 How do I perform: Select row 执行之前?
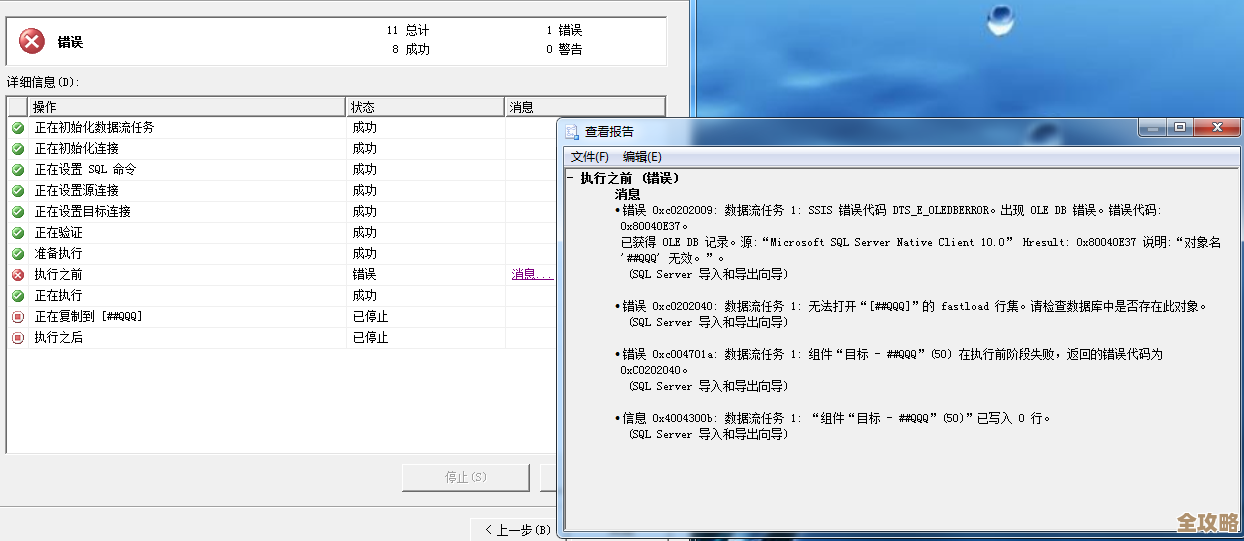click(x=282, y=275)
